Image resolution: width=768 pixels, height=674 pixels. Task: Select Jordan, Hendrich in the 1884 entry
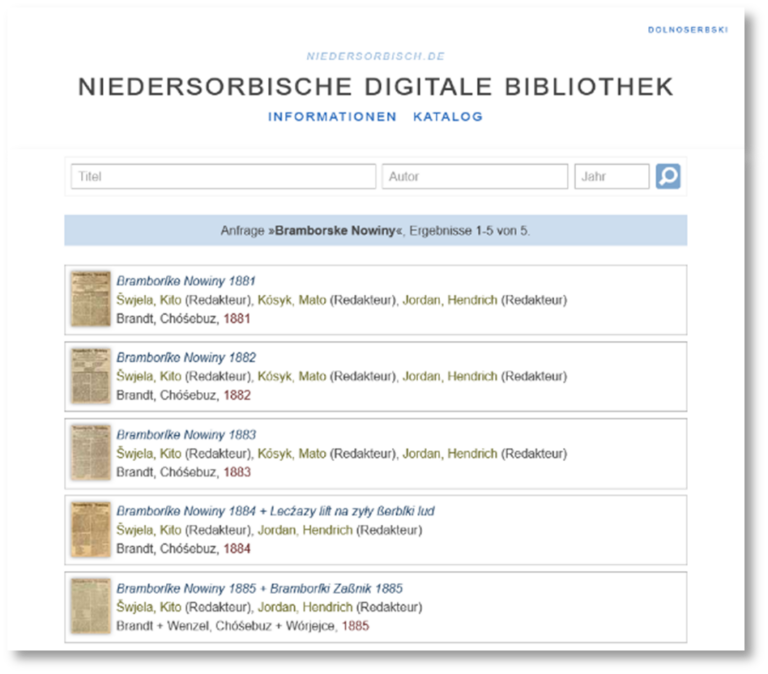pos(305,530)
